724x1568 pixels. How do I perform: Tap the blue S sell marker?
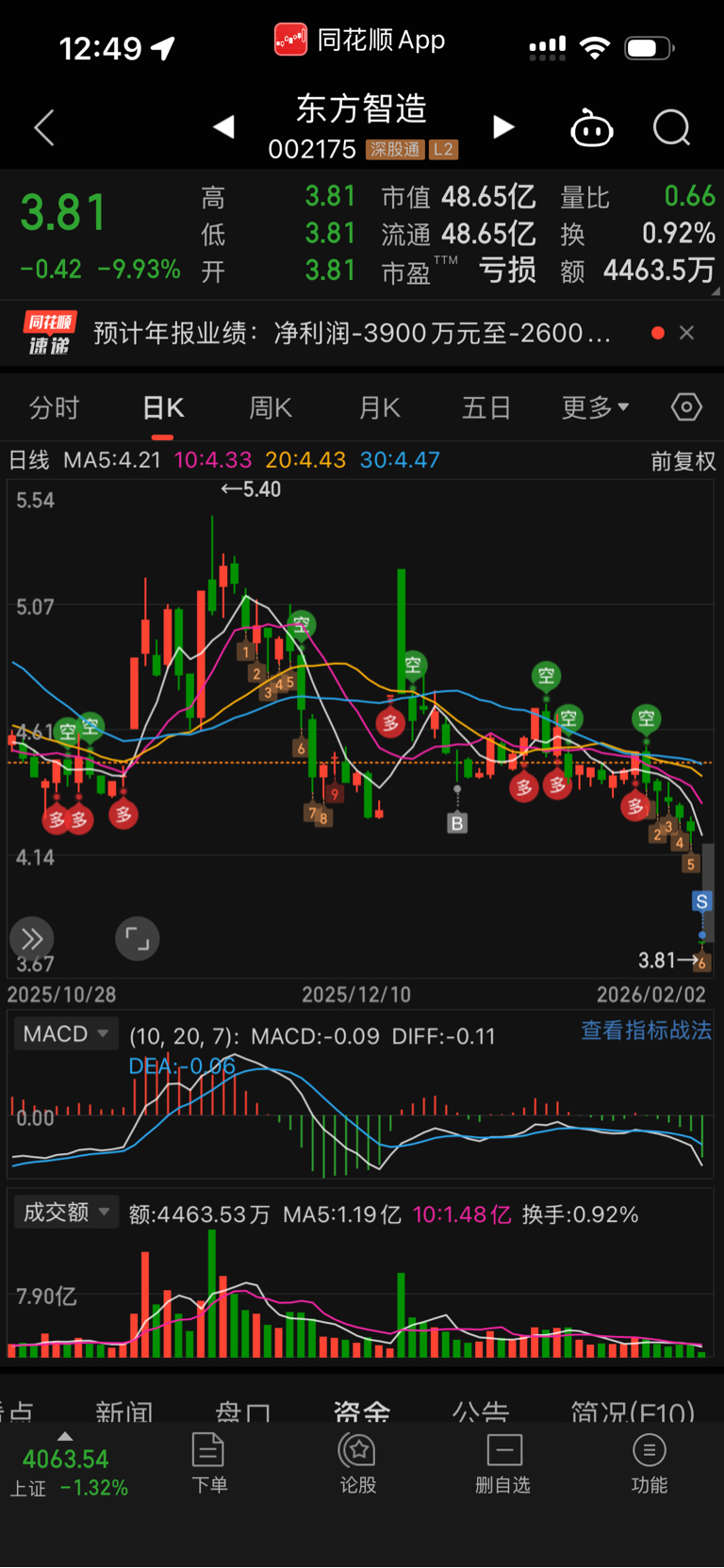click(x=701, y=901)
